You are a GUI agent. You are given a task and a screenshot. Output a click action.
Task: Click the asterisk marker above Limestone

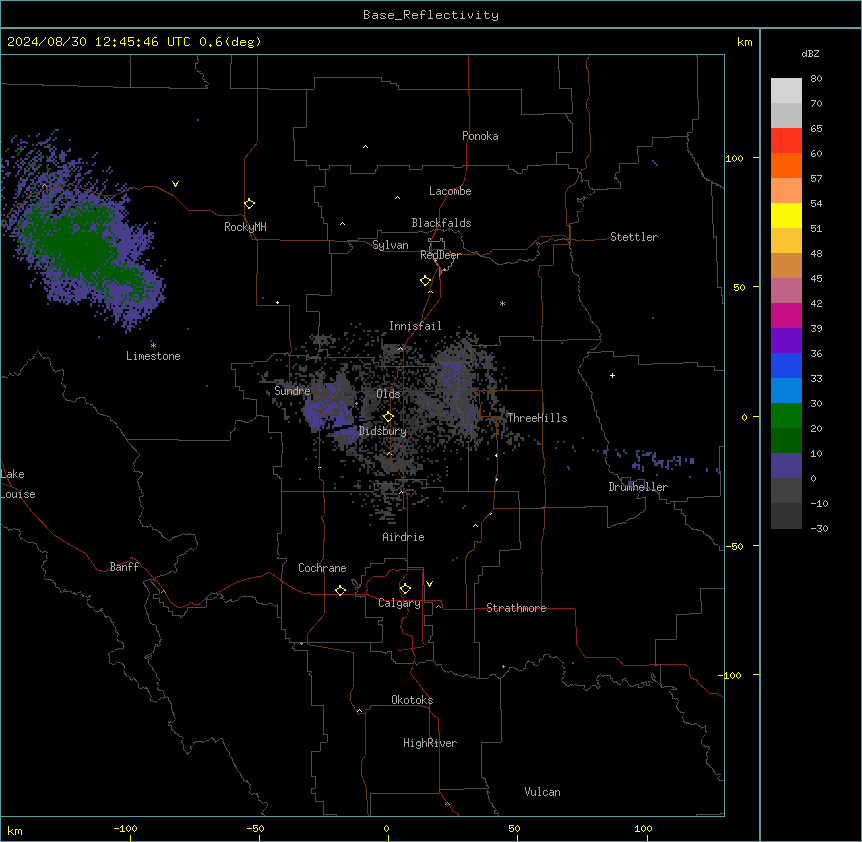pyautogui.click(x=153, y=345)
